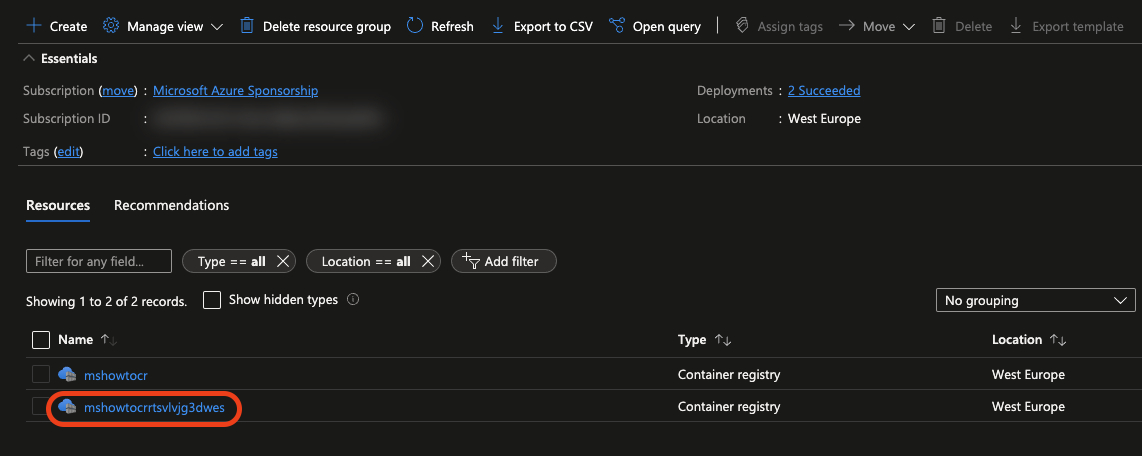Switch to the Recommendations tab
The image size is (1142, 456).
click(x=171, y=205)
